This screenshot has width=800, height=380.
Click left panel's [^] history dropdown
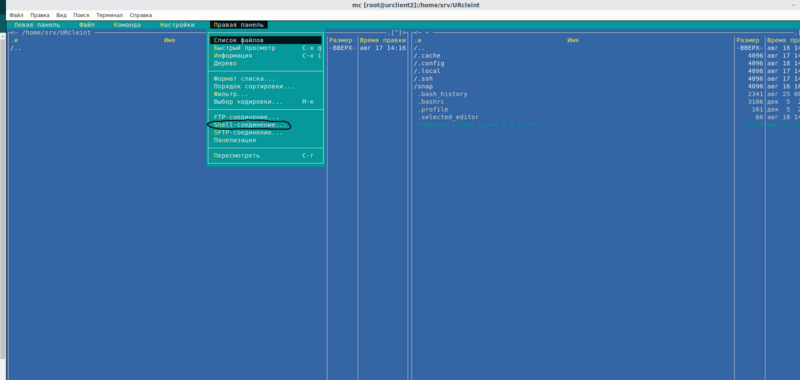point(396,33)
